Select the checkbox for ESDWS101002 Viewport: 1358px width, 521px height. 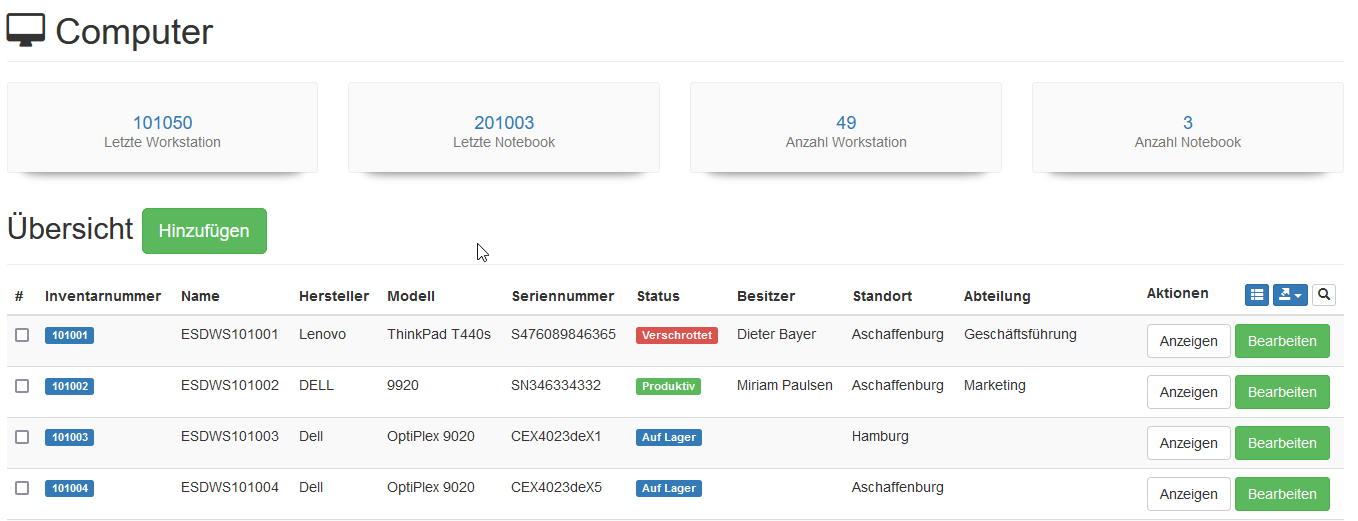pos(22,386)
